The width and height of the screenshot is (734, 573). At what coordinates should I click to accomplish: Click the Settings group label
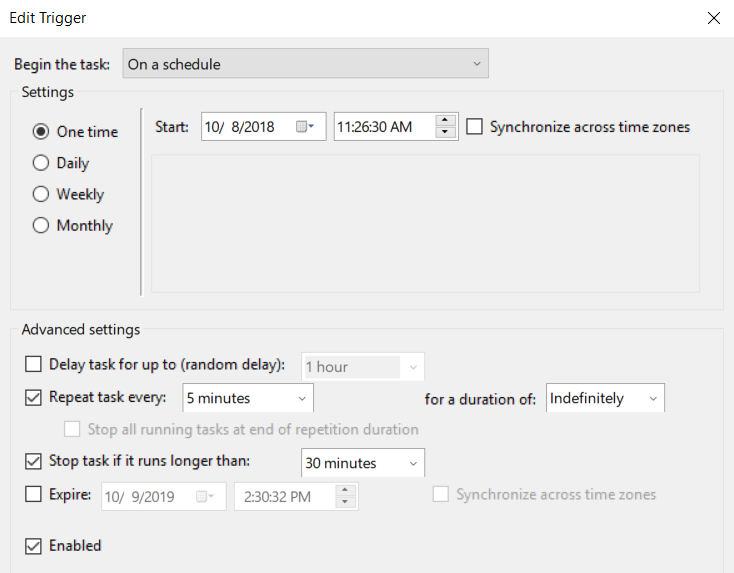pos(48,92)
